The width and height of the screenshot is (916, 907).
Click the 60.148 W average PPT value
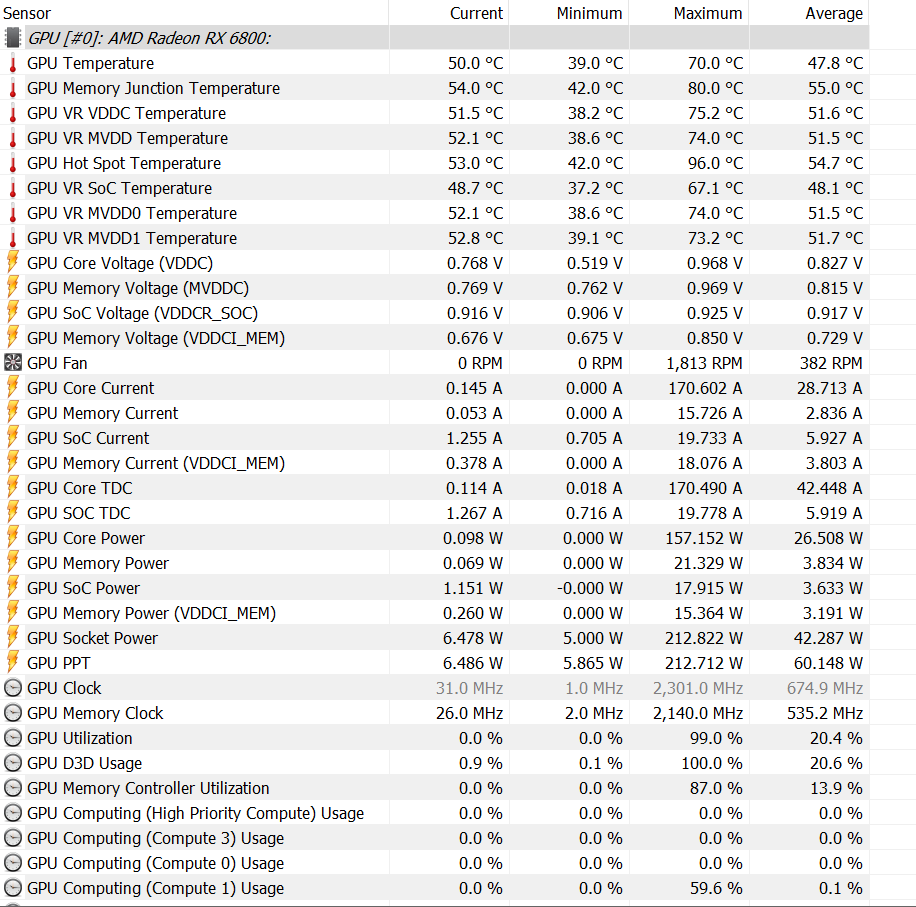(828, 663)
